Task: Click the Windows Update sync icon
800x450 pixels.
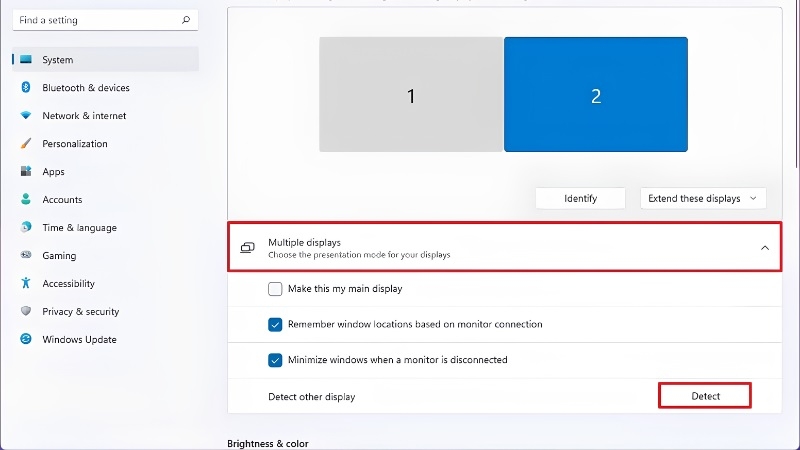Action: (x=26, y=339)
